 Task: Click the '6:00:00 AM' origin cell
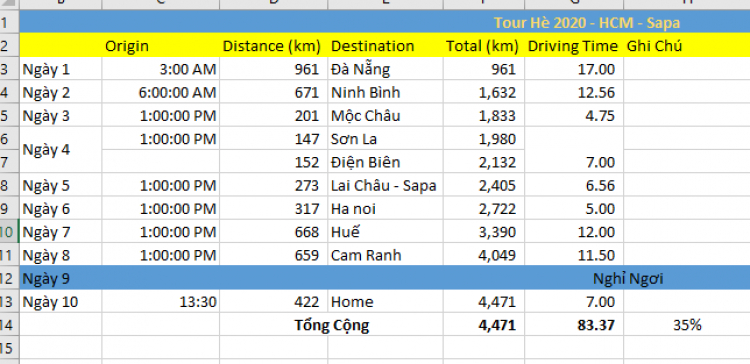[160, 92]
